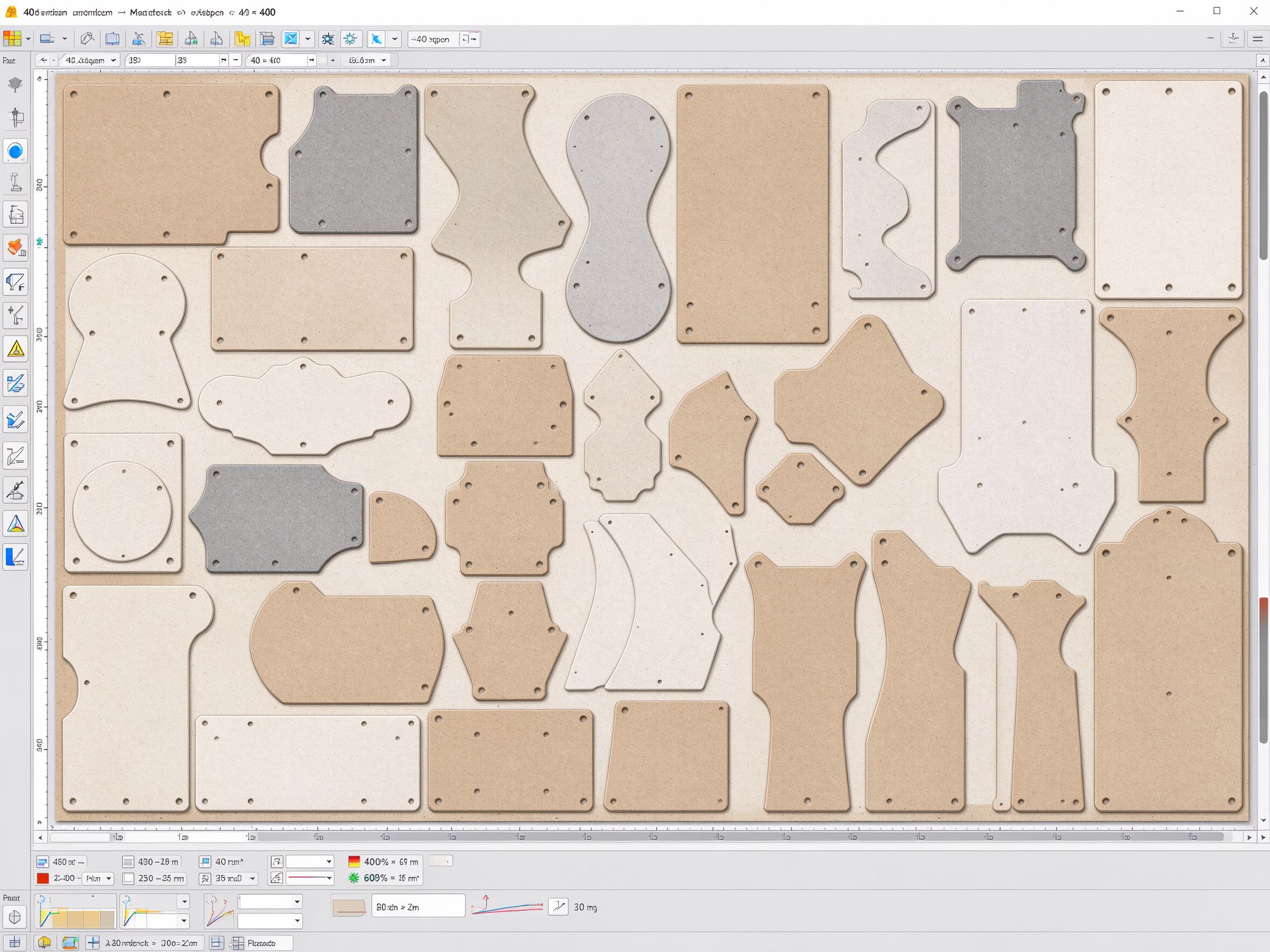Toggle the gray box beside '490 - 28 m'

128,862
